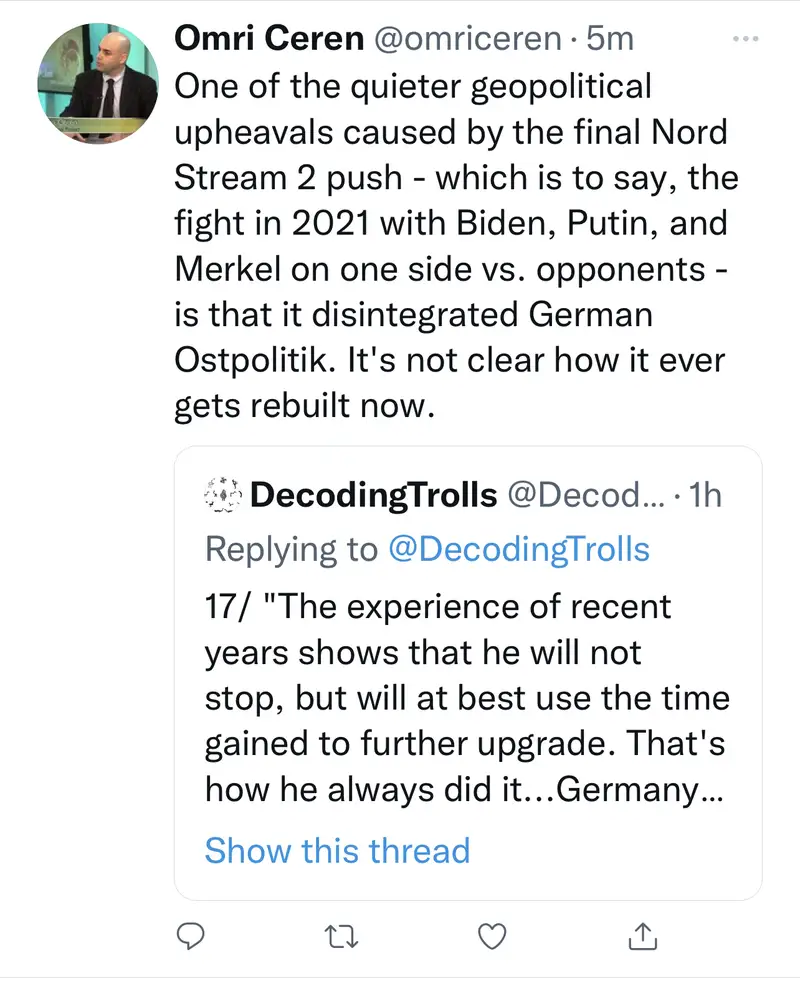Retweet Omri Ceren's tweet
Screen dimensions: 800x981
pyautogui.click(x=340, y=935)
